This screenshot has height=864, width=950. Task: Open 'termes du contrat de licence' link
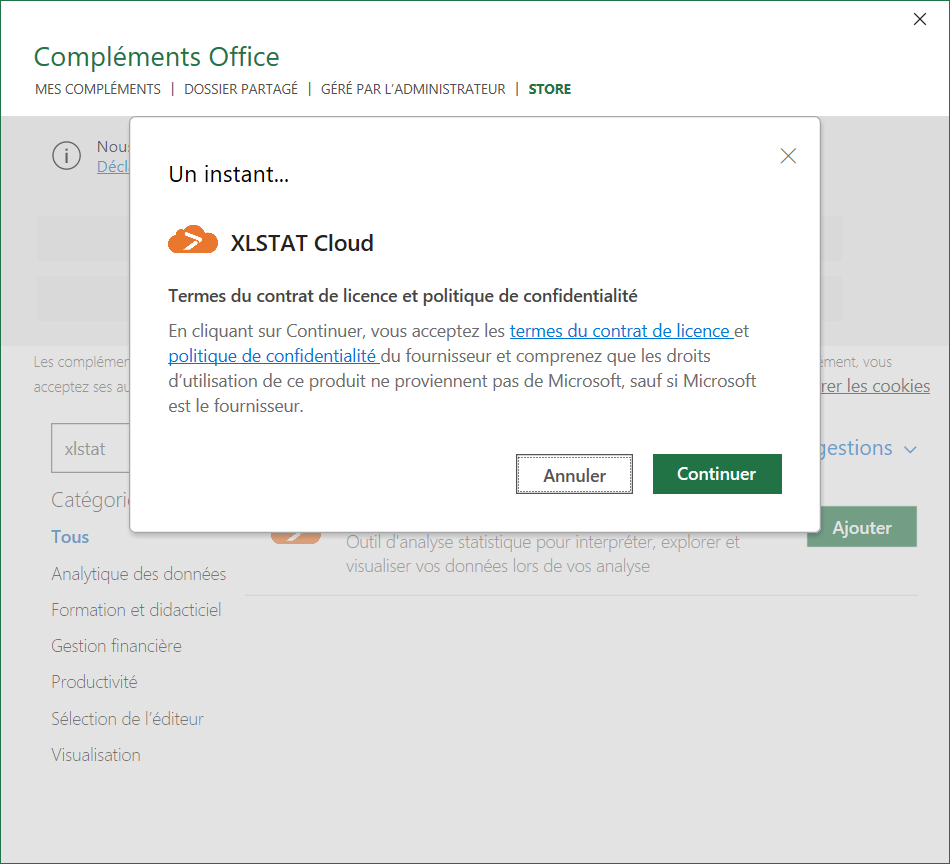coord(620,331)
